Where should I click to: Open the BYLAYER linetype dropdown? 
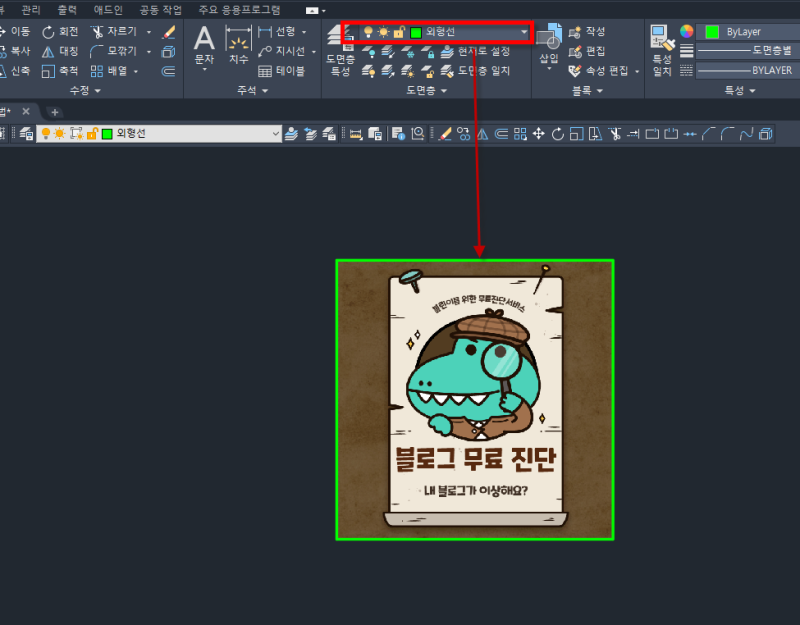point(748,70)
